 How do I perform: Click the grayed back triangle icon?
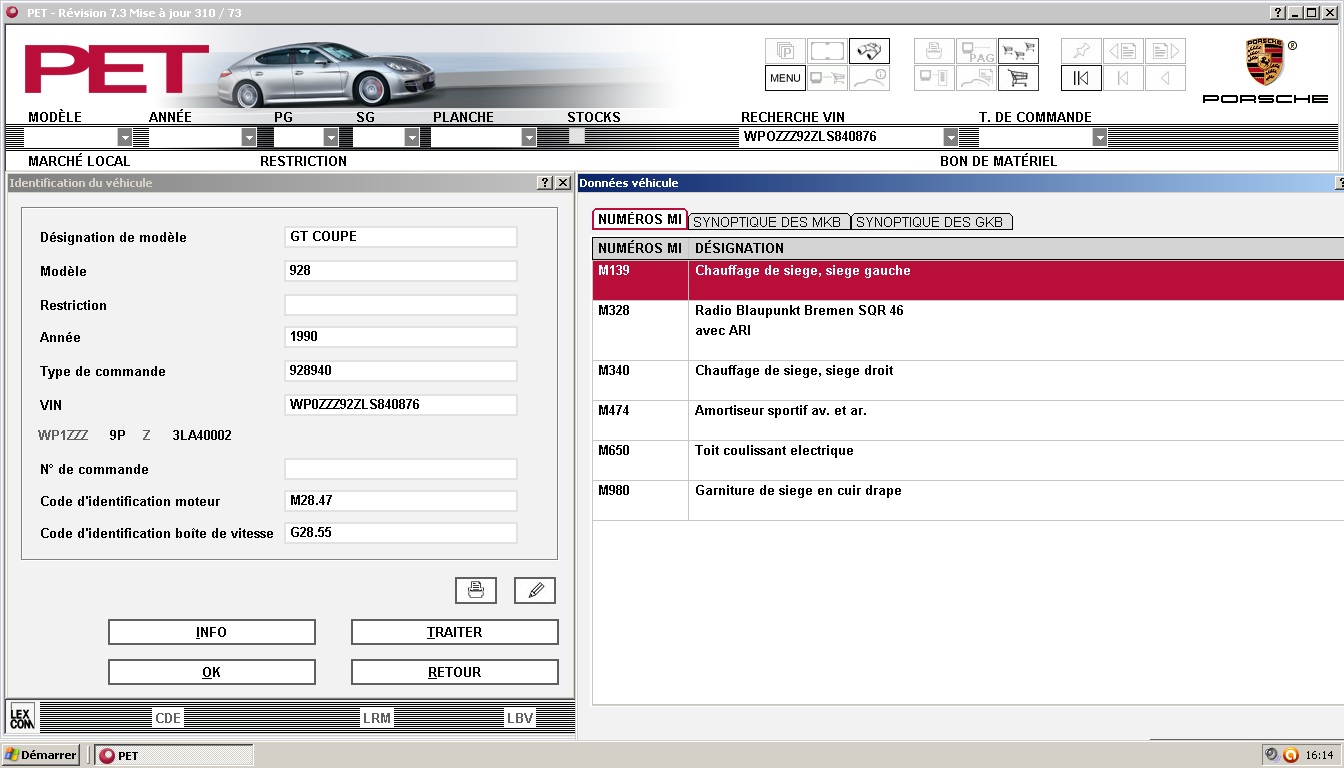pyautogui.click(x=1165, y=78)
